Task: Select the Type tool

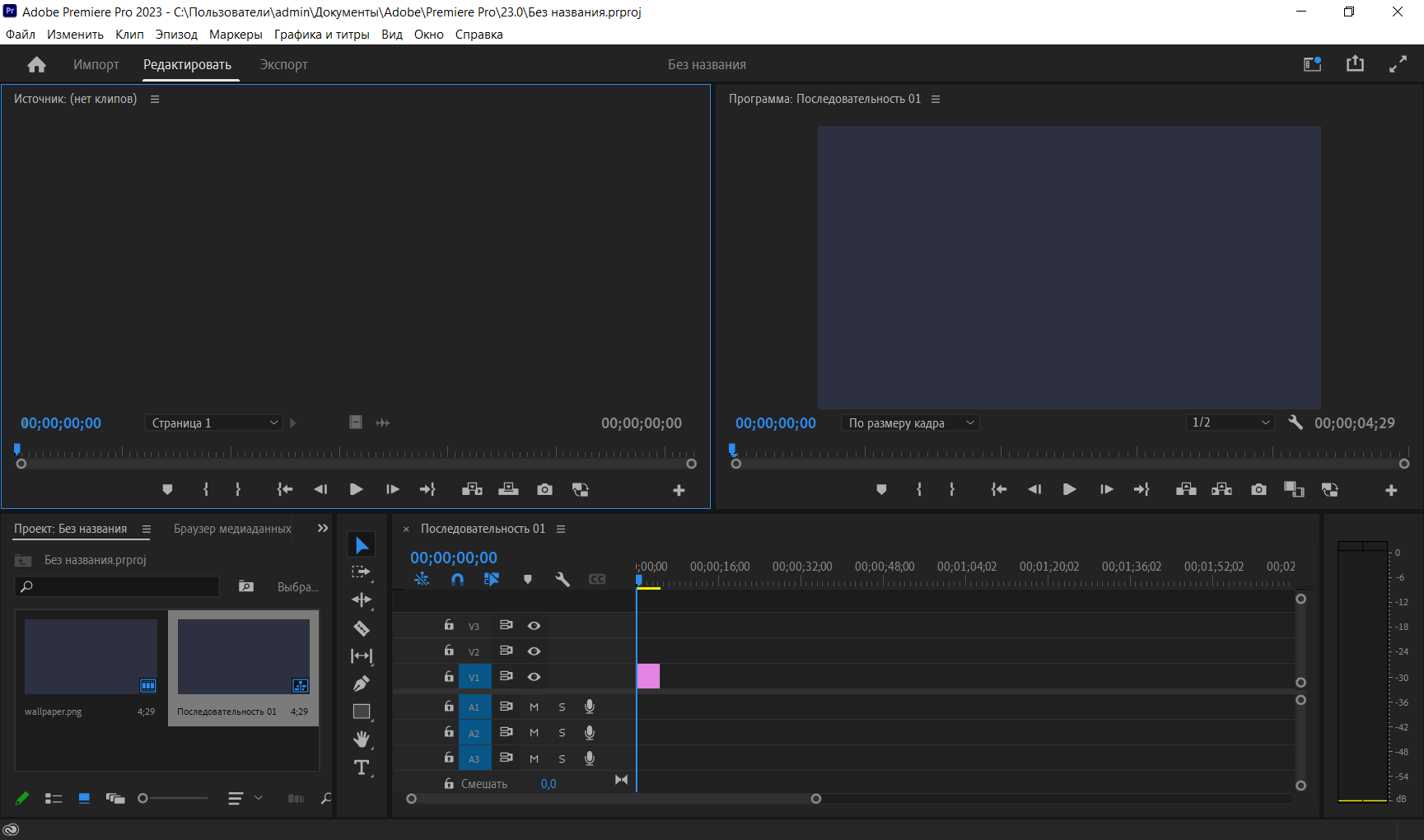Action: pos(361,768)
